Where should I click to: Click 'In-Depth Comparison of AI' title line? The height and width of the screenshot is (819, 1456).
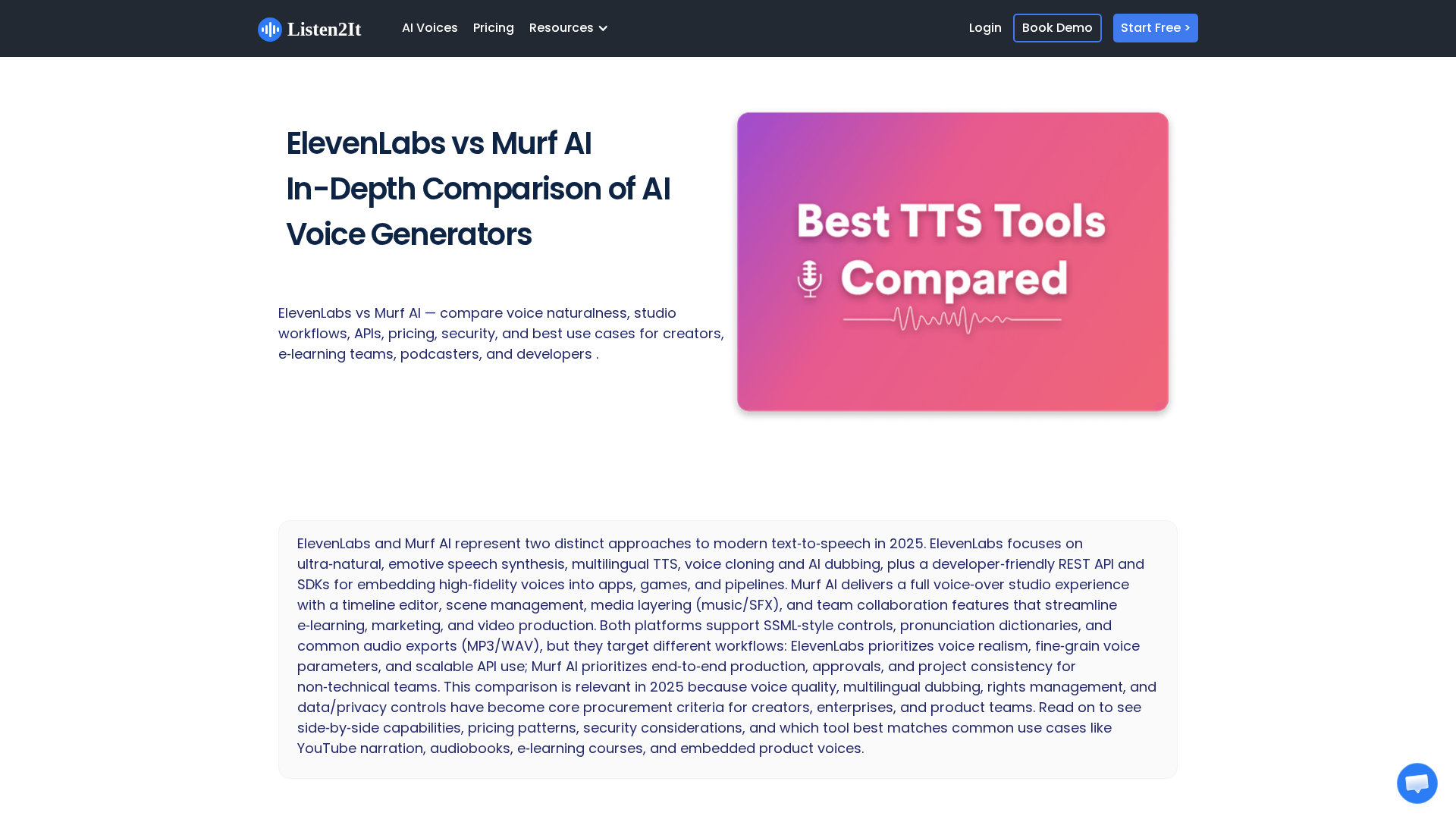(x=478, y=189)
